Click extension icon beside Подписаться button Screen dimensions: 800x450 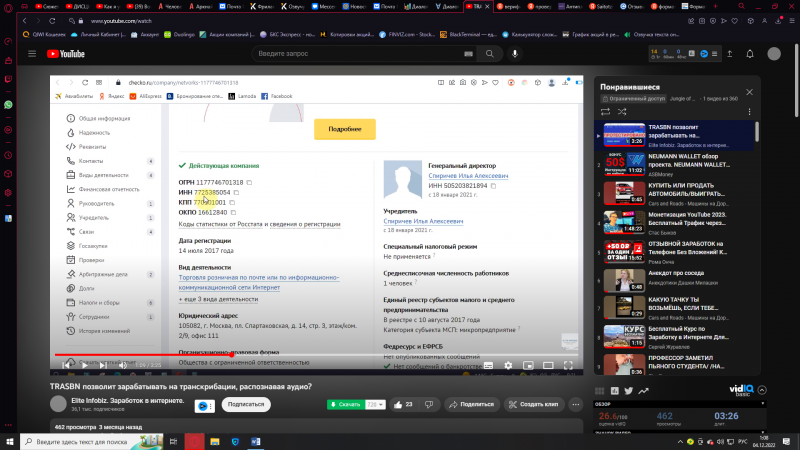point(205,406)
